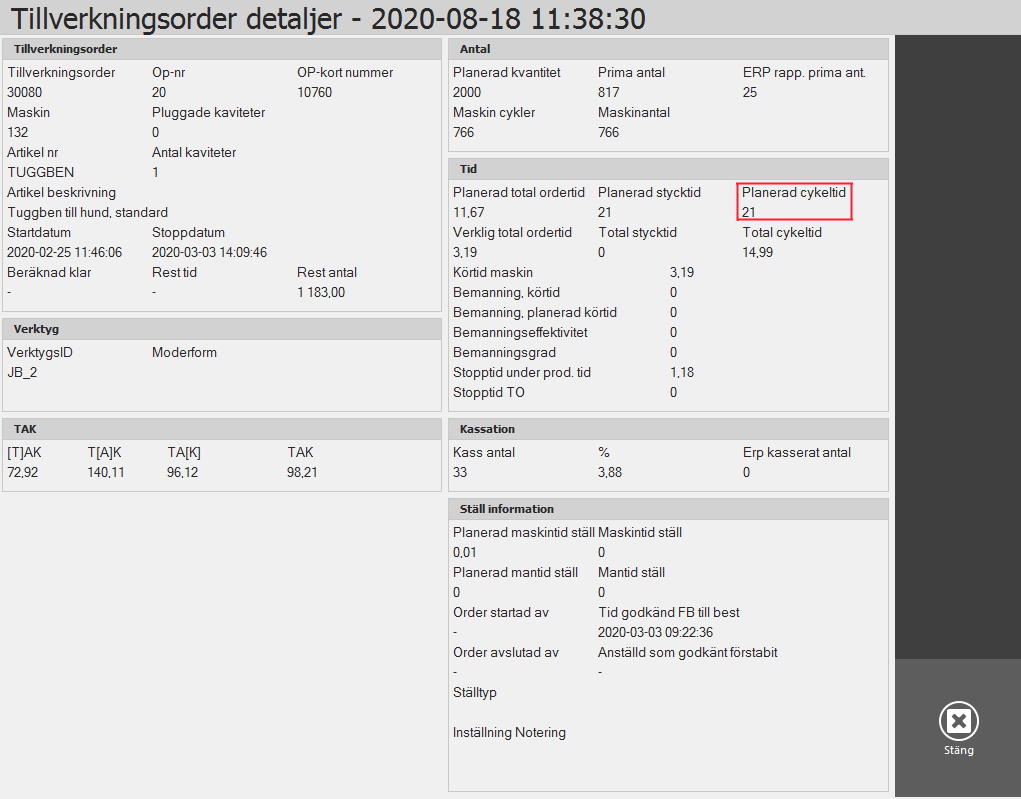Image resolution: width=1021 pixels, height=799 pixels.
Task: Select Maskin cykler value 766
Action: point(464,132)
